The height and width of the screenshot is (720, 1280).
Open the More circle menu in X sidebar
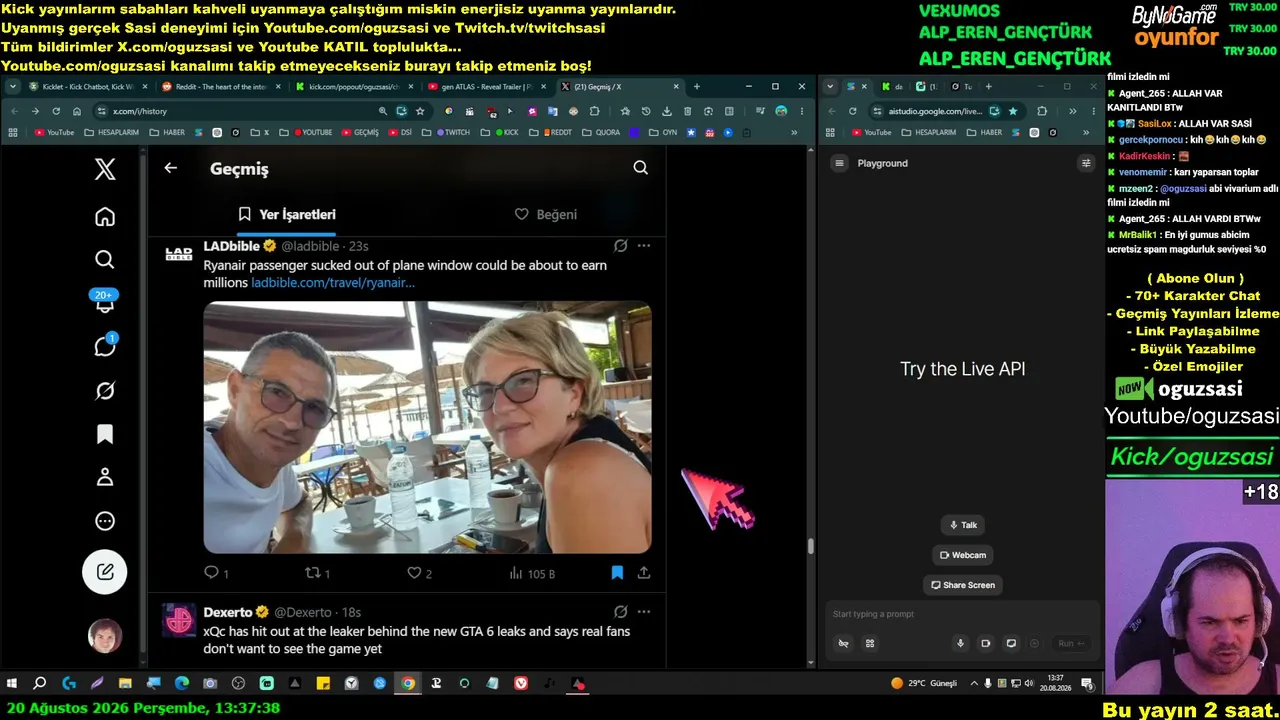105,521
